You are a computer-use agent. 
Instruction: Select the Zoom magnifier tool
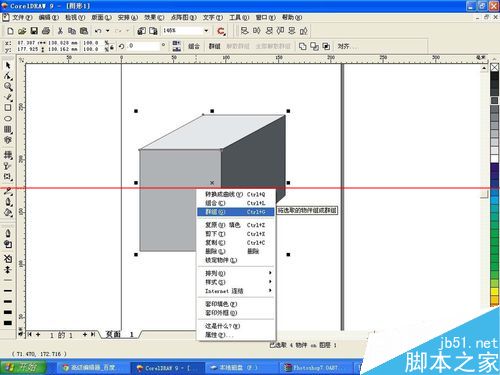click(x=8, y=87)
